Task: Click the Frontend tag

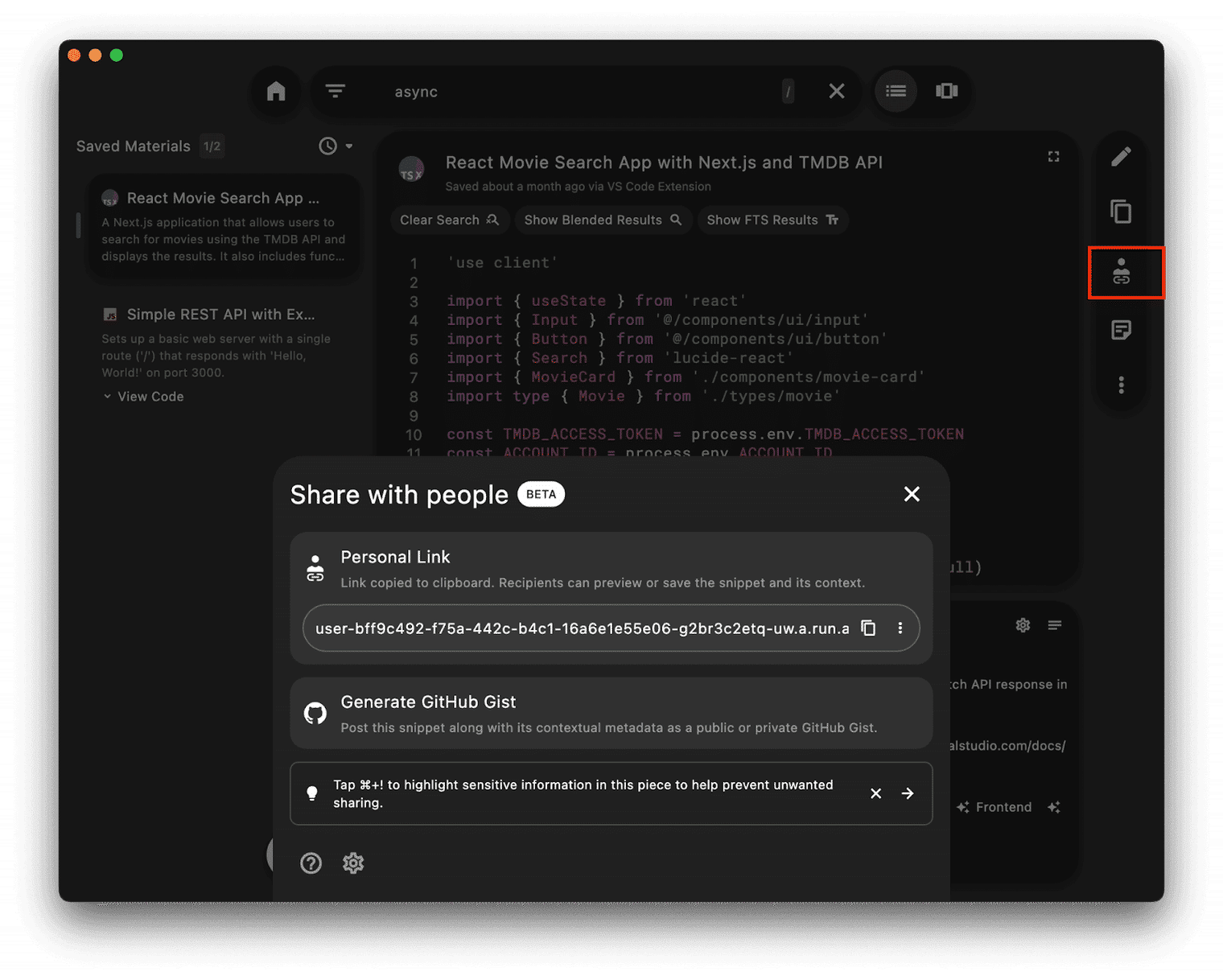Action: pyautogui.click(x=1003, y=807)
